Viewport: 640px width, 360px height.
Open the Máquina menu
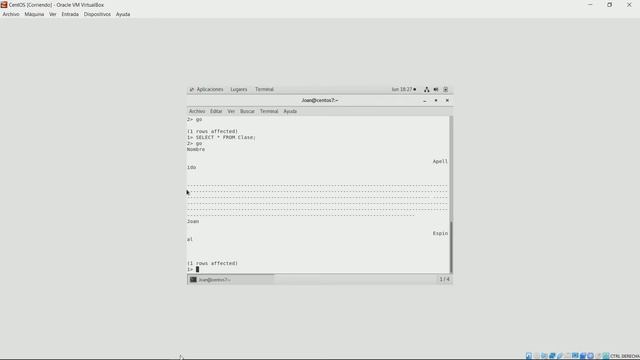[x=34, y=14]
